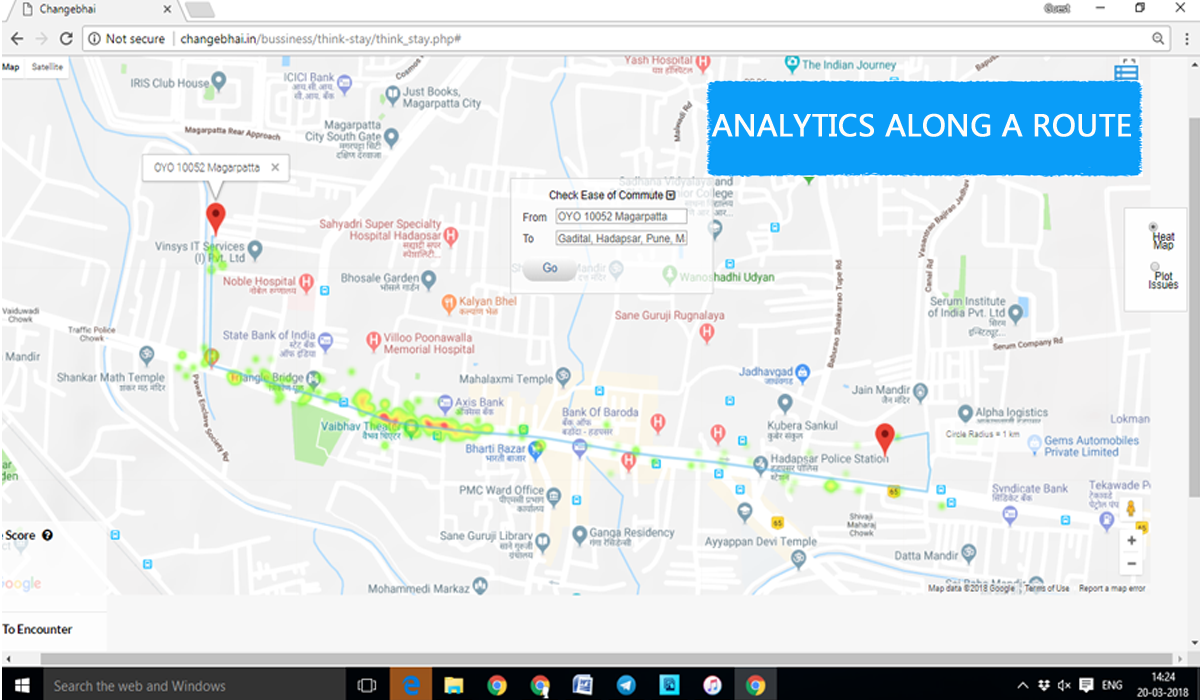Viewport: 1200px width, 700px height.
Task: Collapse the Check Ease of Commute panel
Action: coord(671,196)
